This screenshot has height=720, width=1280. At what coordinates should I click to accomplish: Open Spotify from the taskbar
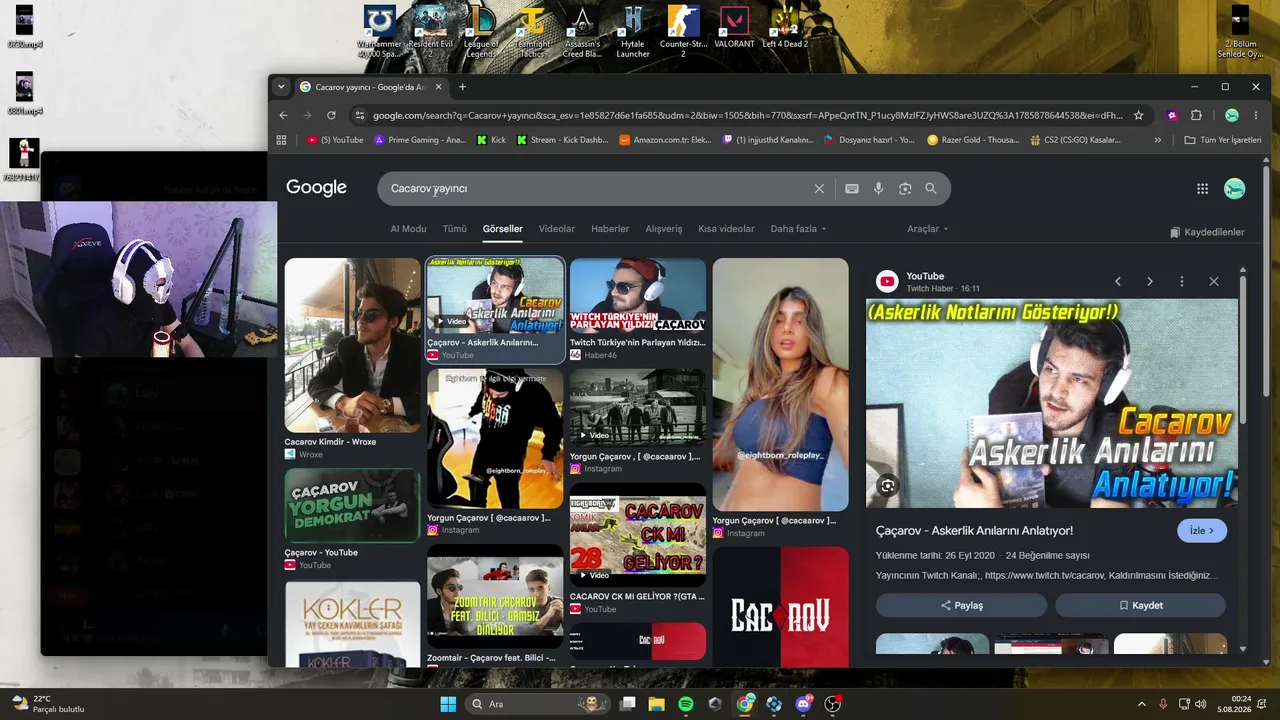click(686, 704)
